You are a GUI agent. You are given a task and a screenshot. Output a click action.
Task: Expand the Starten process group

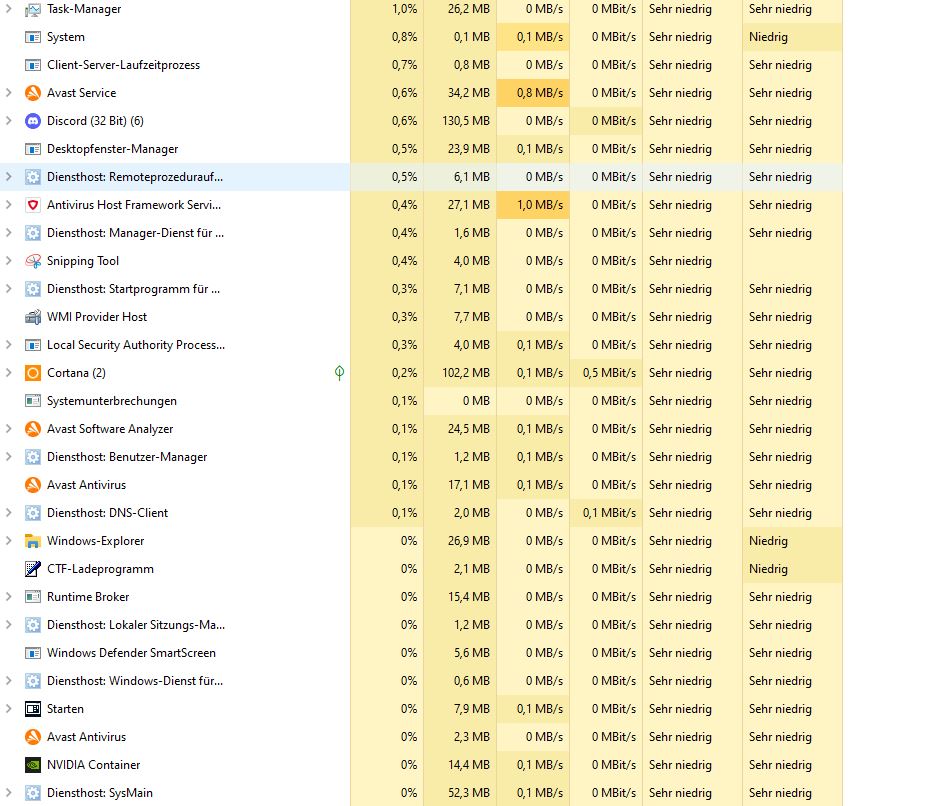(x=8, y=709)
